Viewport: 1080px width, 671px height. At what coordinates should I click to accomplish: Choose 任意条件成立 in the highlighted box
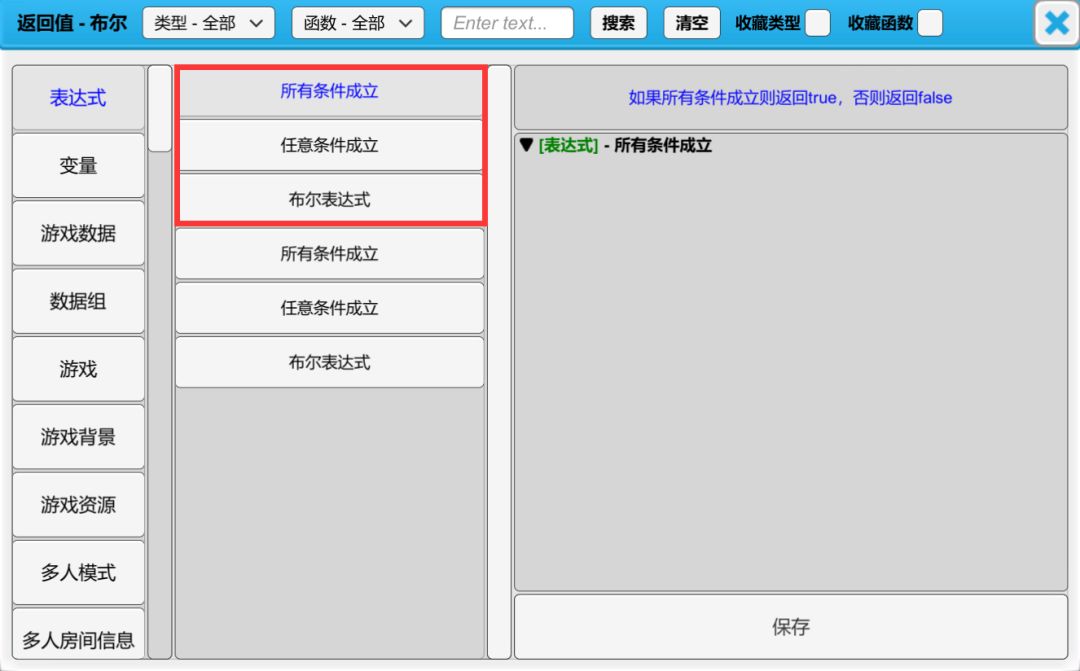(329, 146)
